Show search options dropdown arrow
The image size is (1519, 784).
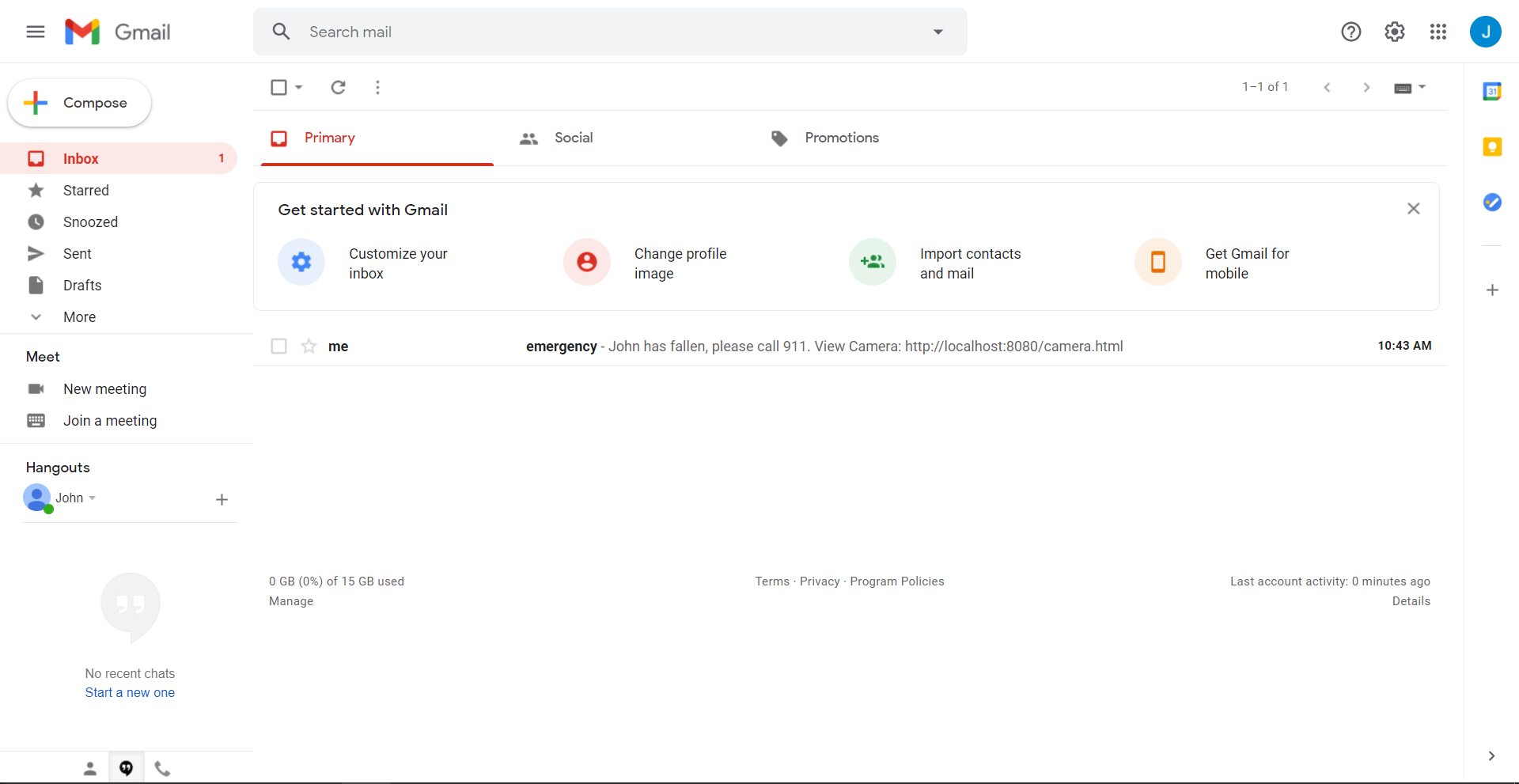coord(938,32)
